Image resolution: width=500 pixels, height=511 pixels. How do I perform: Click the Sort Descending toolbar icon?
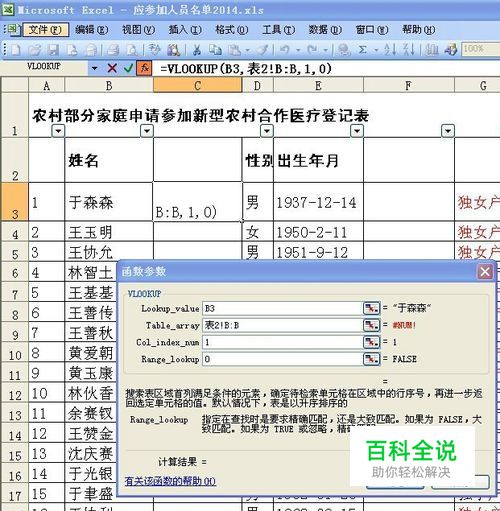point(409,50)
